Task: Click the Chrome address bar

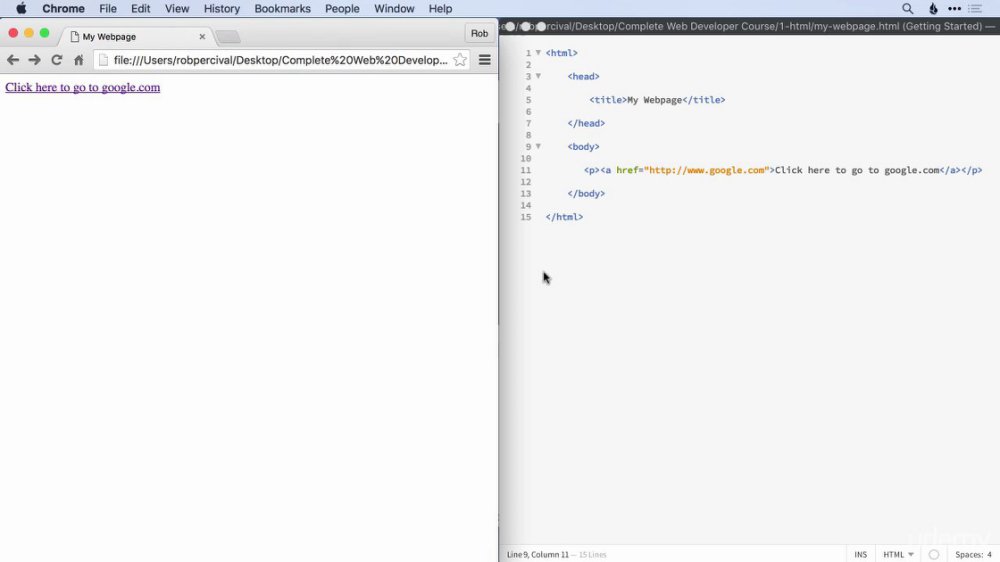Action: click(281, 60)
